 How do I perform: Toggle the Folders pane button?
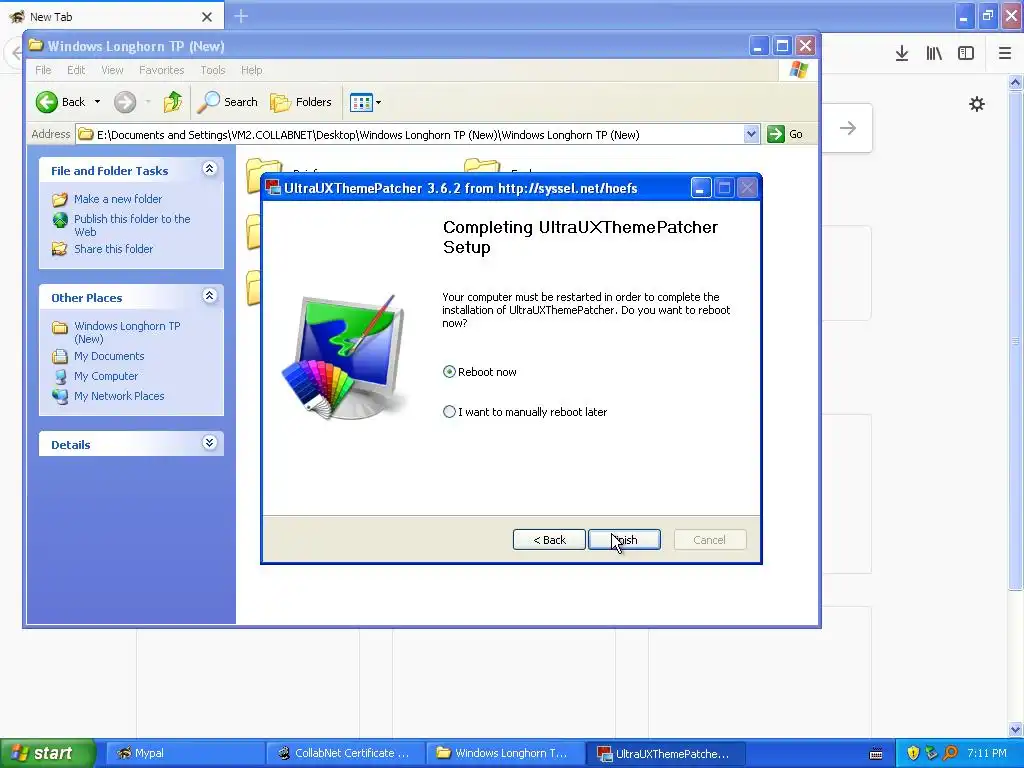[301, 102]
